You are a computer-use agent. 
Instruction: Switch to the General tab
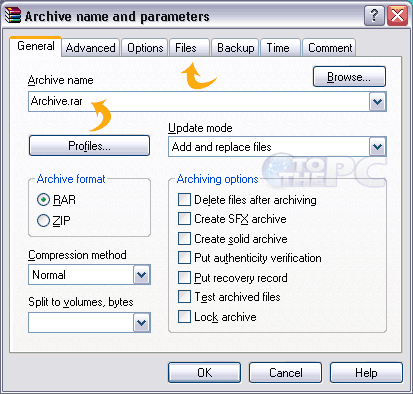click(x=36, y=46)
